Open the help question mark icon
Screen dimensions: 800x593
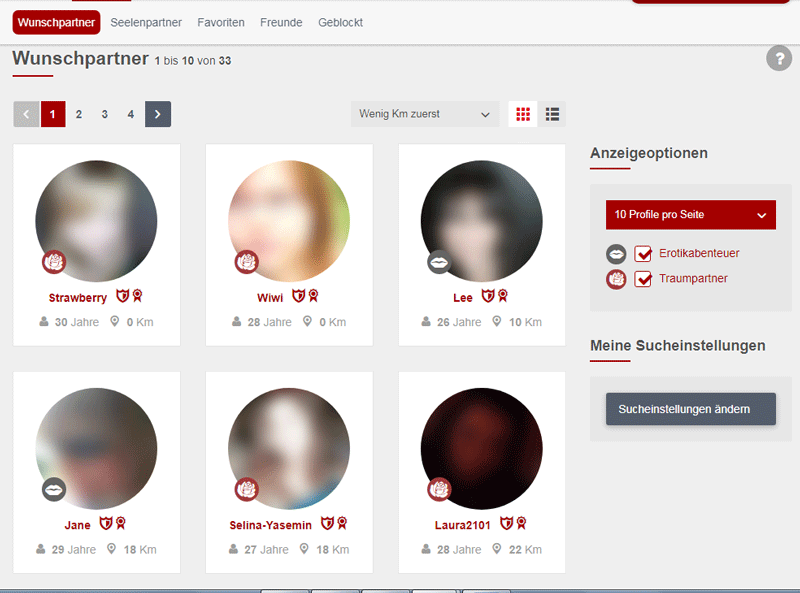point(779,58)
